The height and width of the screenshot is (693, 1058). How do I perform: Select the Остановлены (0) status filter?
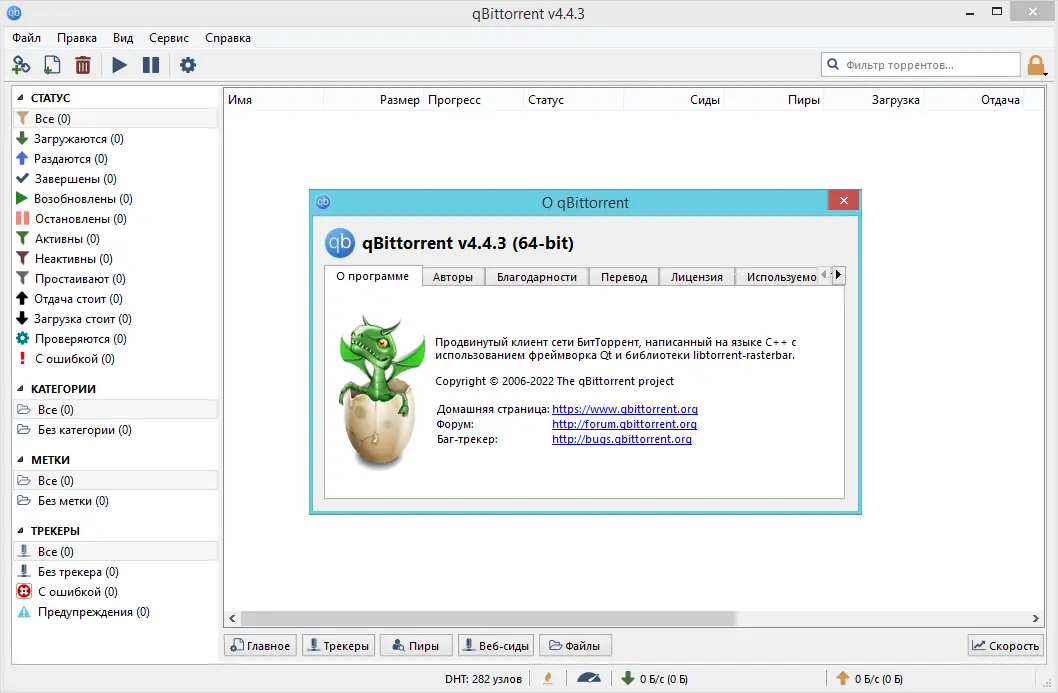[x=115, y=219]
